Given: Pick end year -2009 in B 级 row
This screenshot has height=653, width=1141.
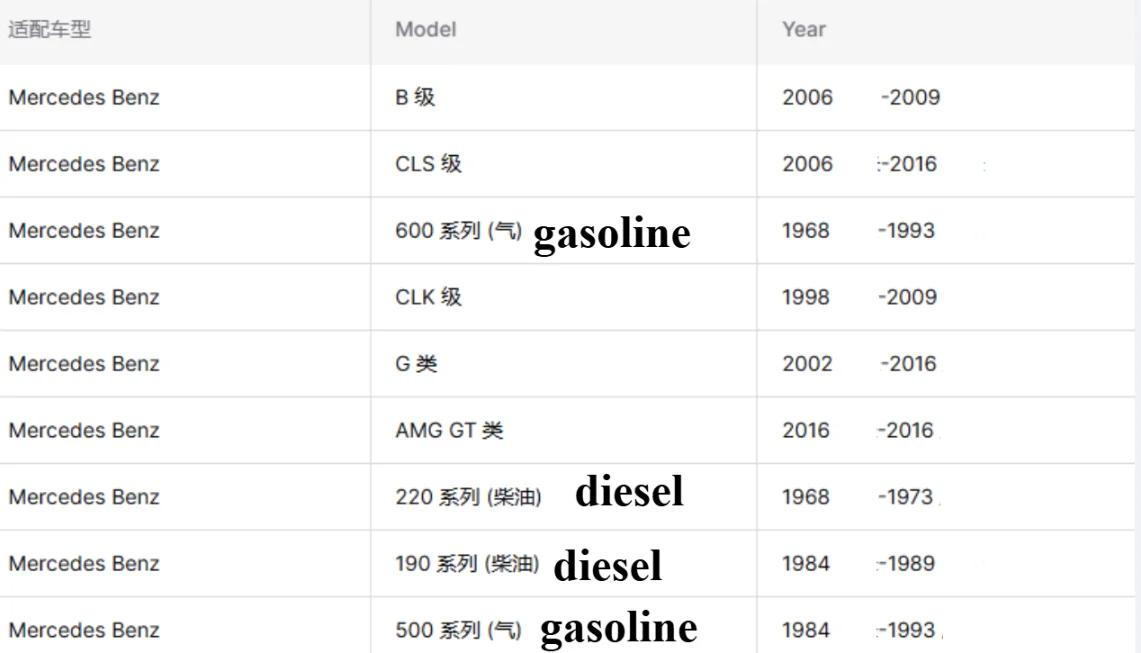Looking at the screenshot, I should tap(910, 98).
